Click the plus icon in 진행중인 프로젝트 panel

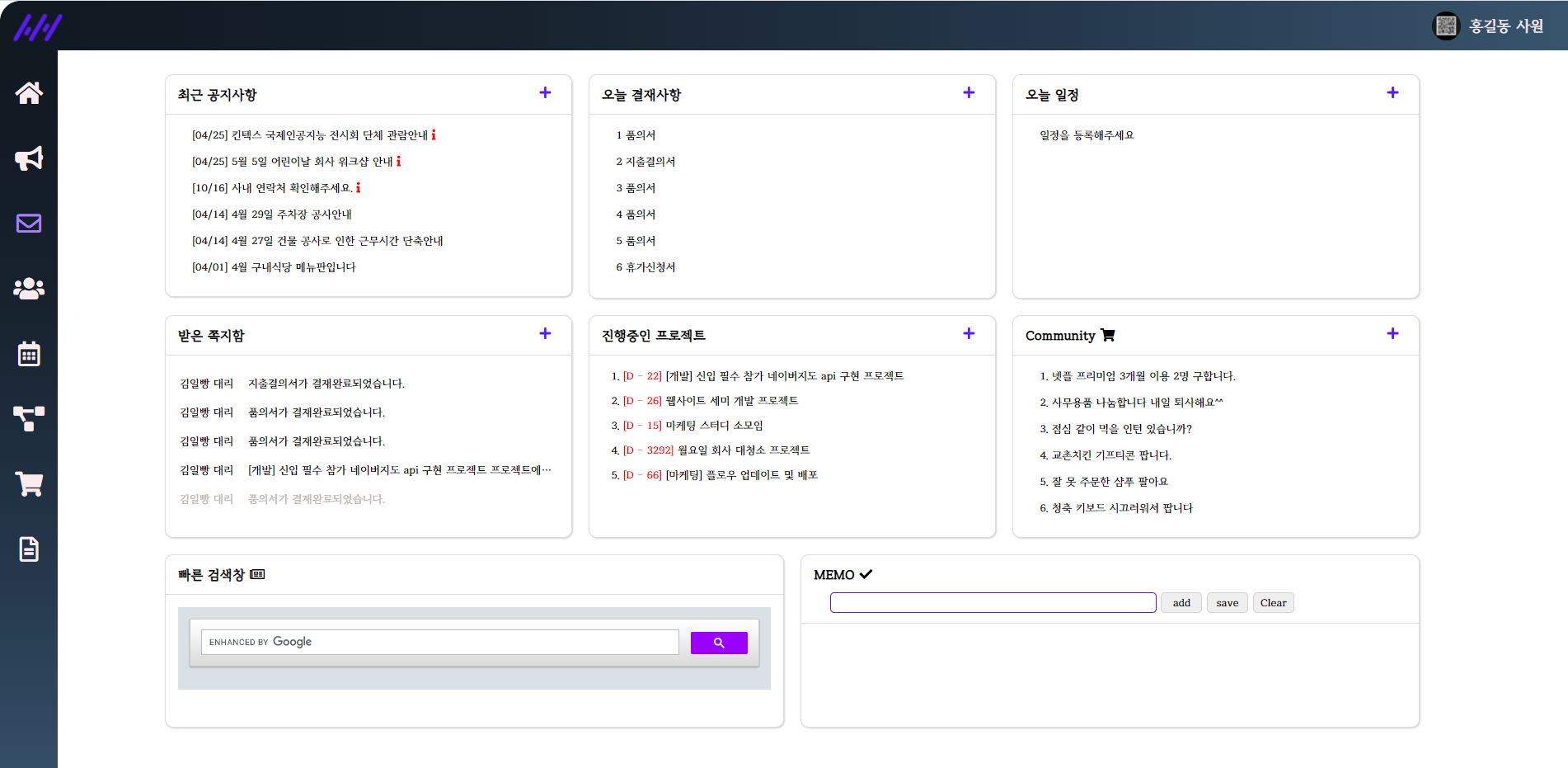969,334
